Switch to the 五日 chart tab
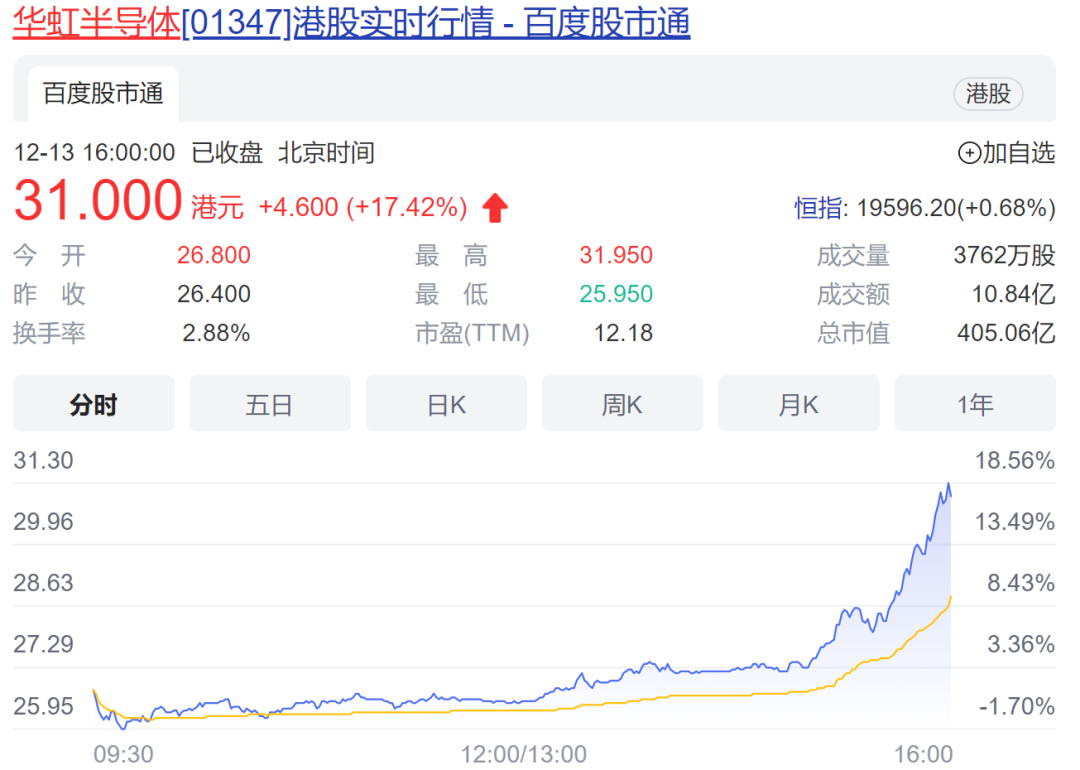The width and height of the screenshot is (1080, 770). point(270,404)
